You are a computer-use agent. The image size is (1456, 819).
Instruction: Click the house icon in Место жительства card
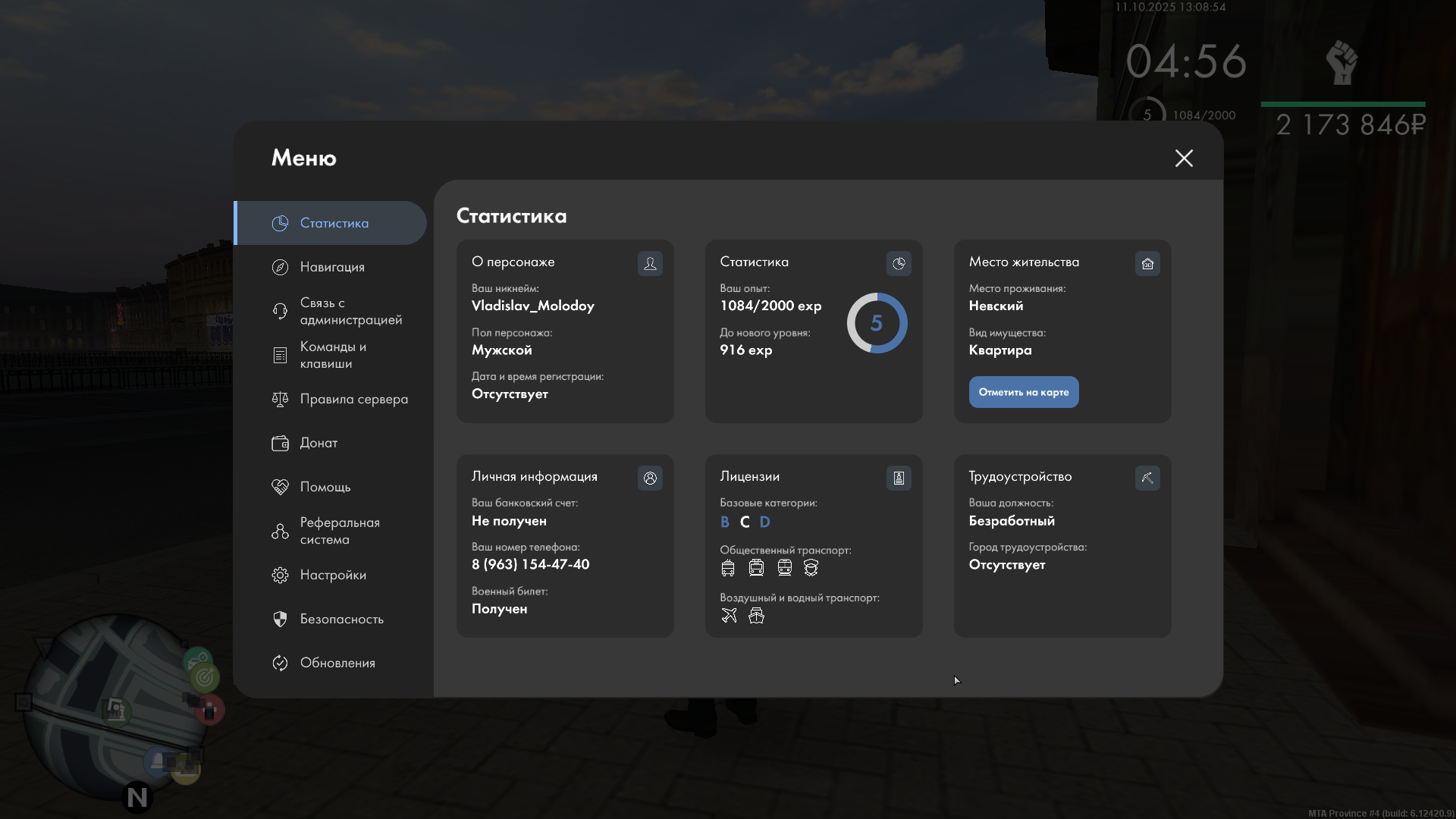[1147, 263]
